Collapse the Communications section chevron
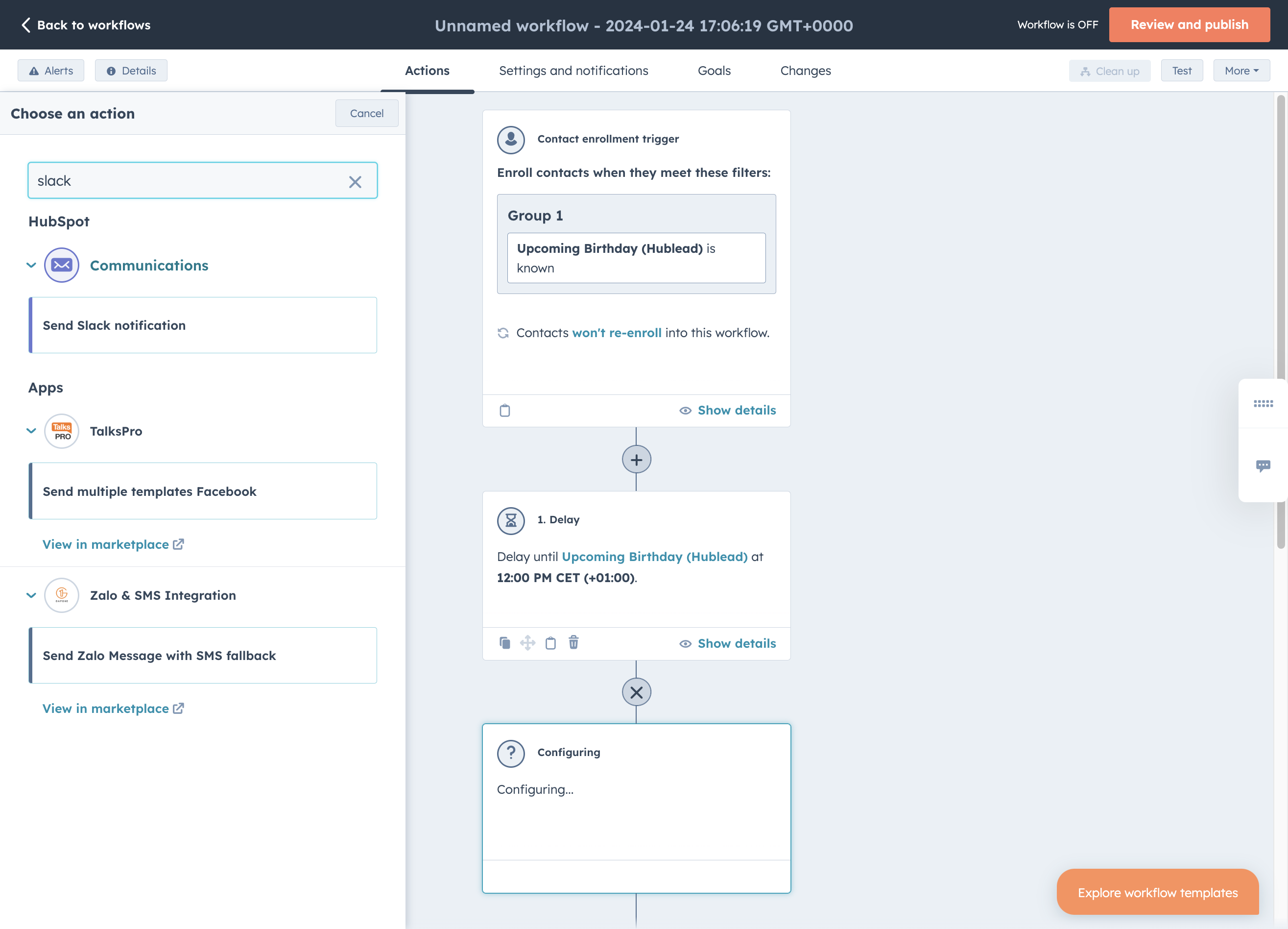 click(x=31, y=265)
